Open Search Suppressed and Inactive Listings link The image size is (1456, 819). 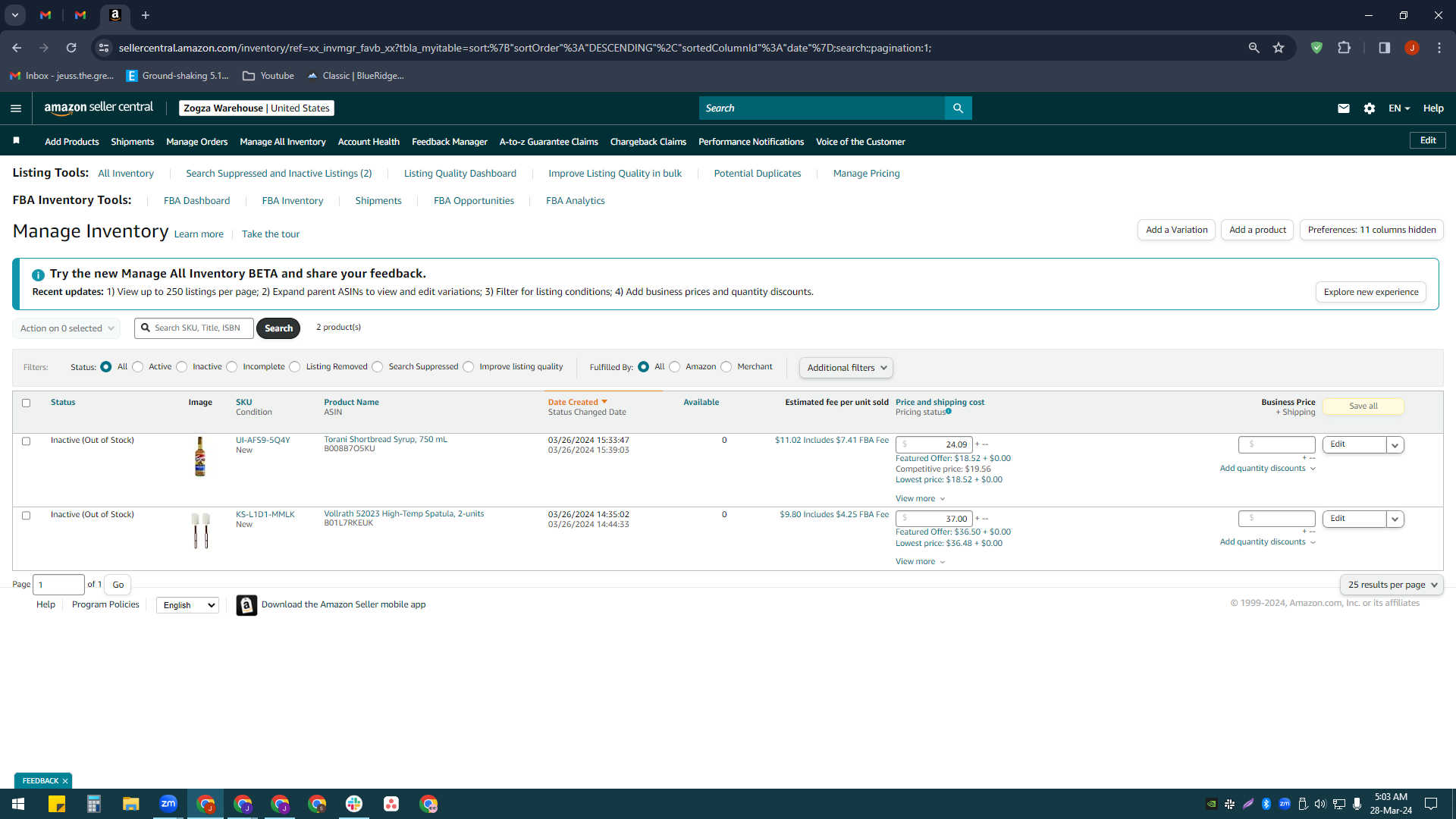click(x=279, y=174)
